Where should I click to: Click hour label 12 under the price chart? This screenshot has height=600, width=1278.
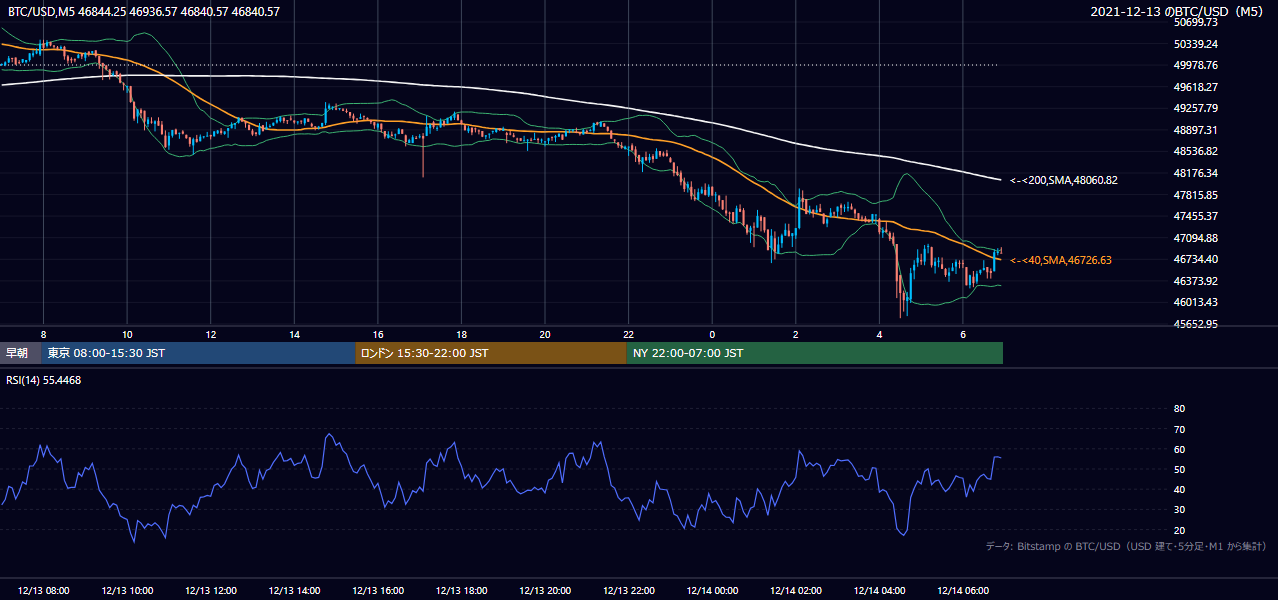coord(210,334)
